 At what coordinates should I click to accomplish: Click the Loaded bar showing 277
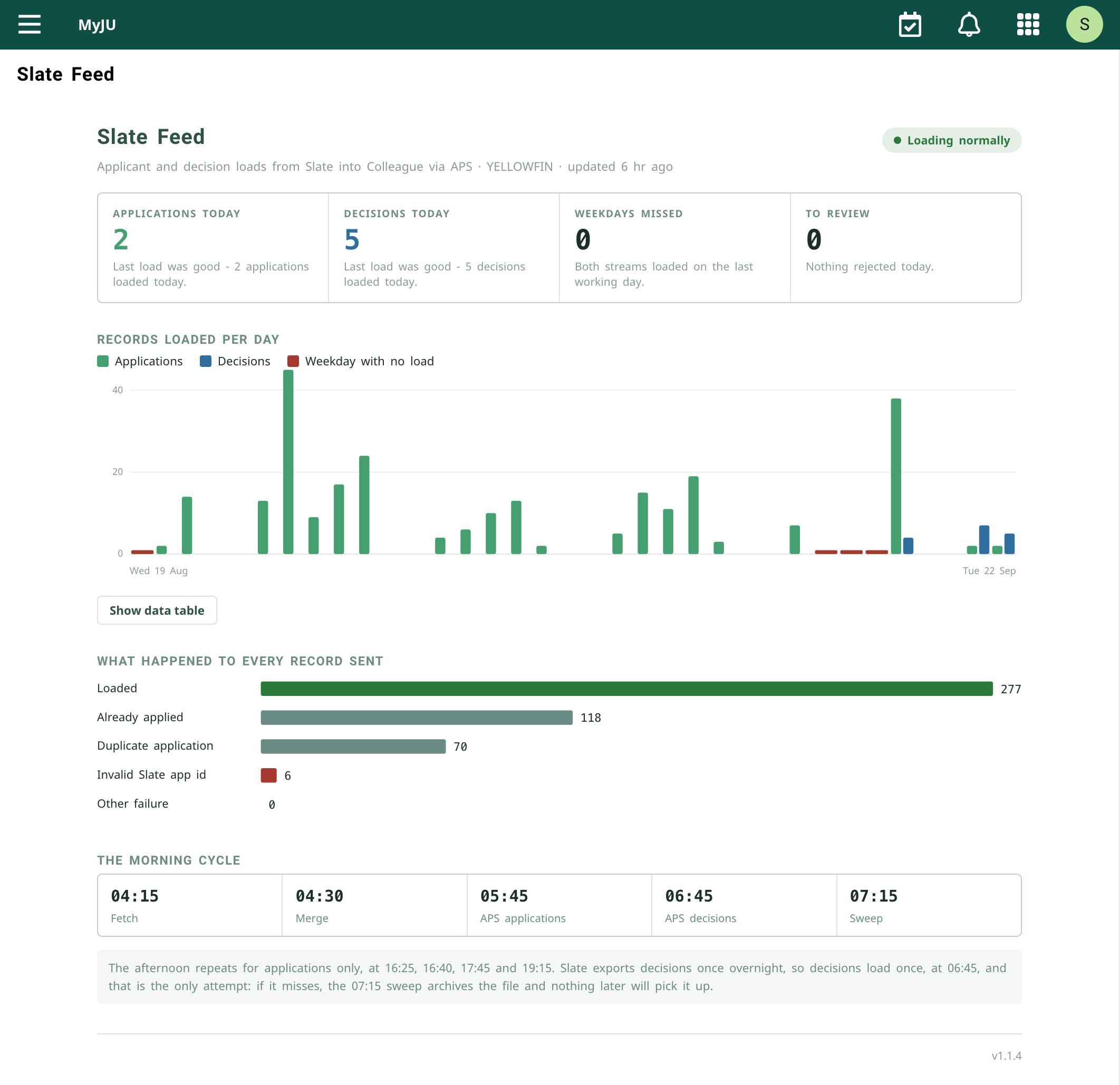(x=626, y=689)
